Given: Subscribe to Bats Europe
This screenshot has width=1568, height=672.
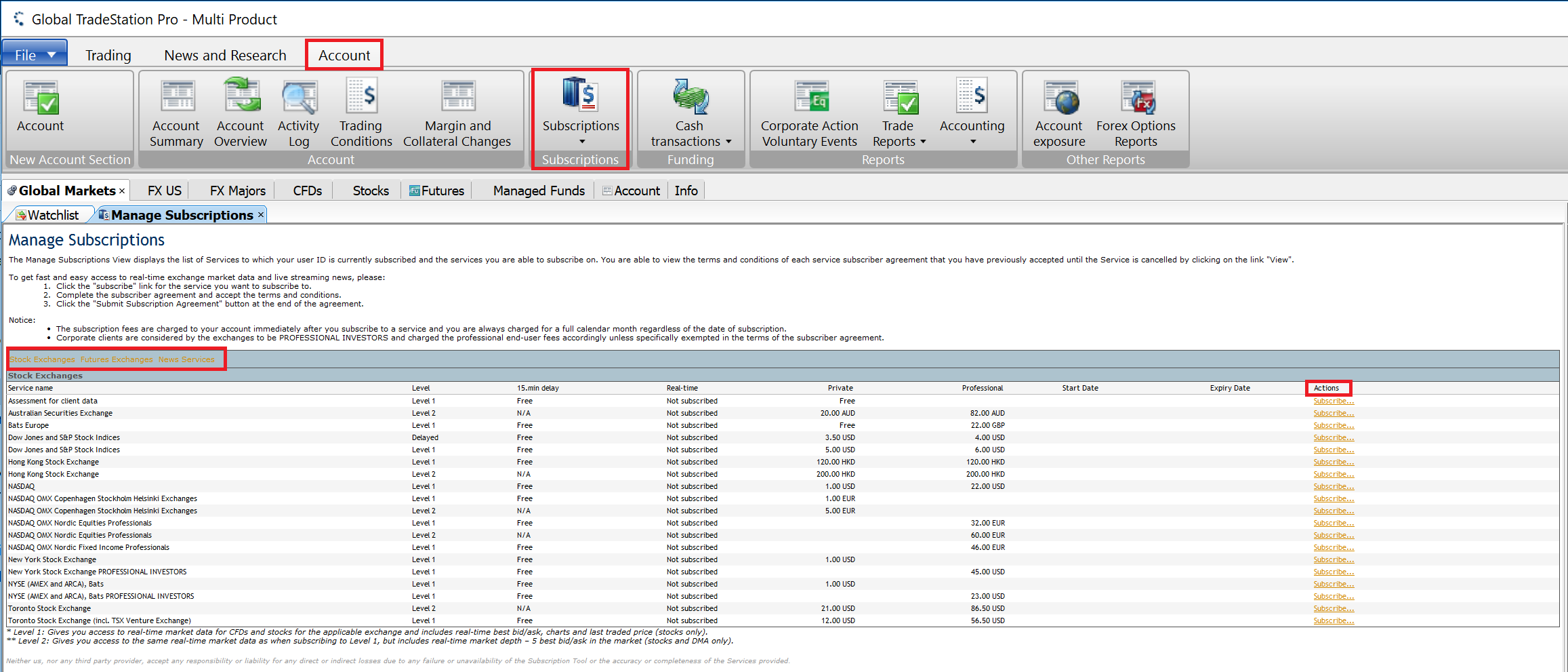Looking at the screenshot, I should (x=1334, y=425).
